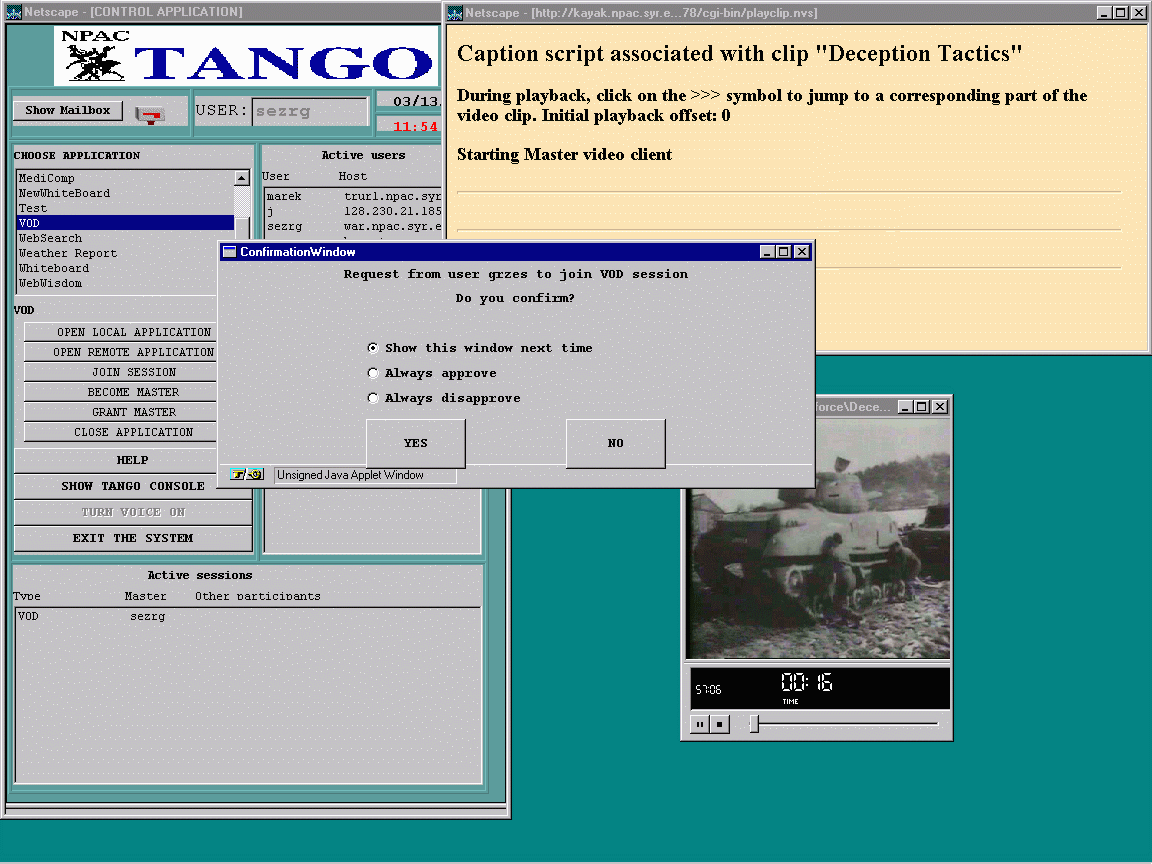Click SHOW TANGO CONSOLE button

pyautogui.click(x=118, y=486)
